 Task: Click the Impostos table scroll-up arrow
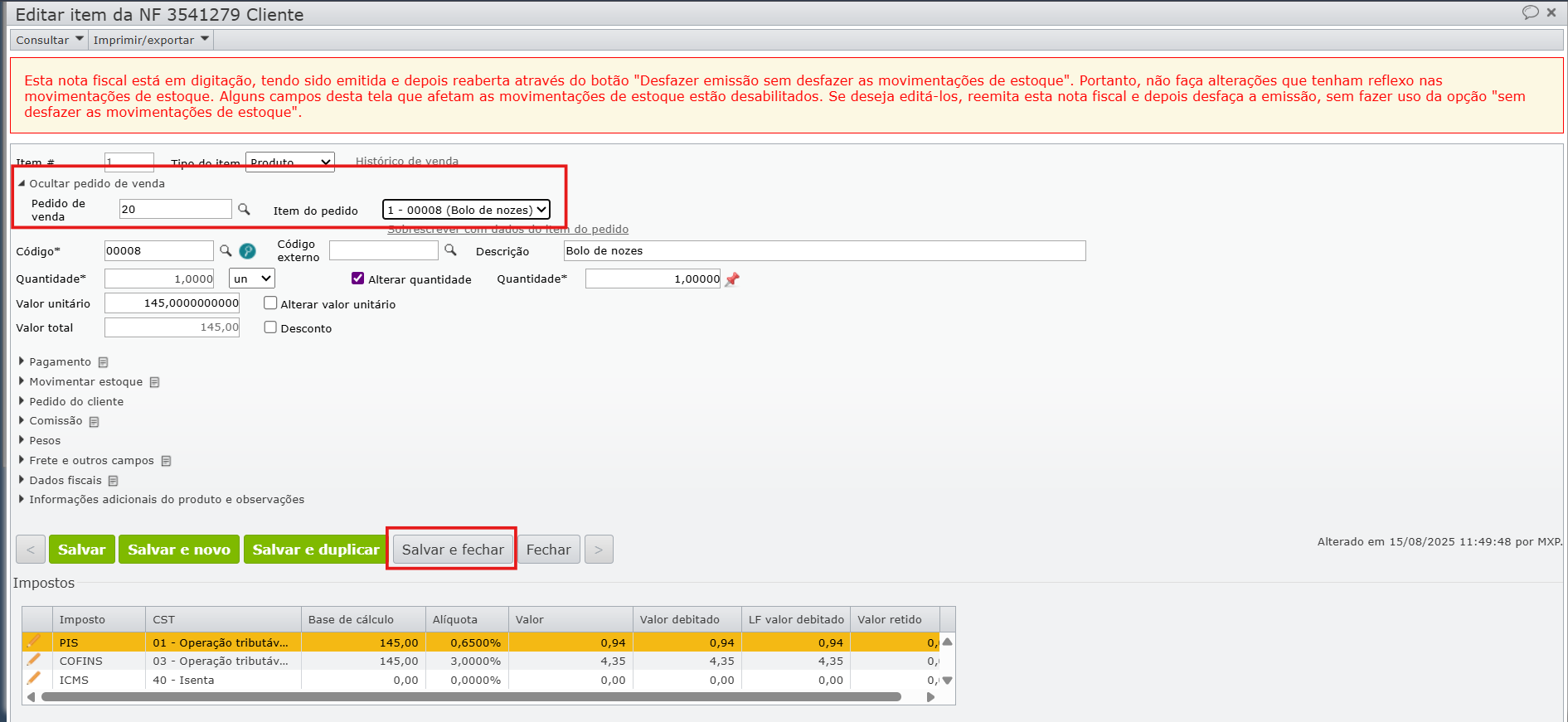(x=948, y=642)
